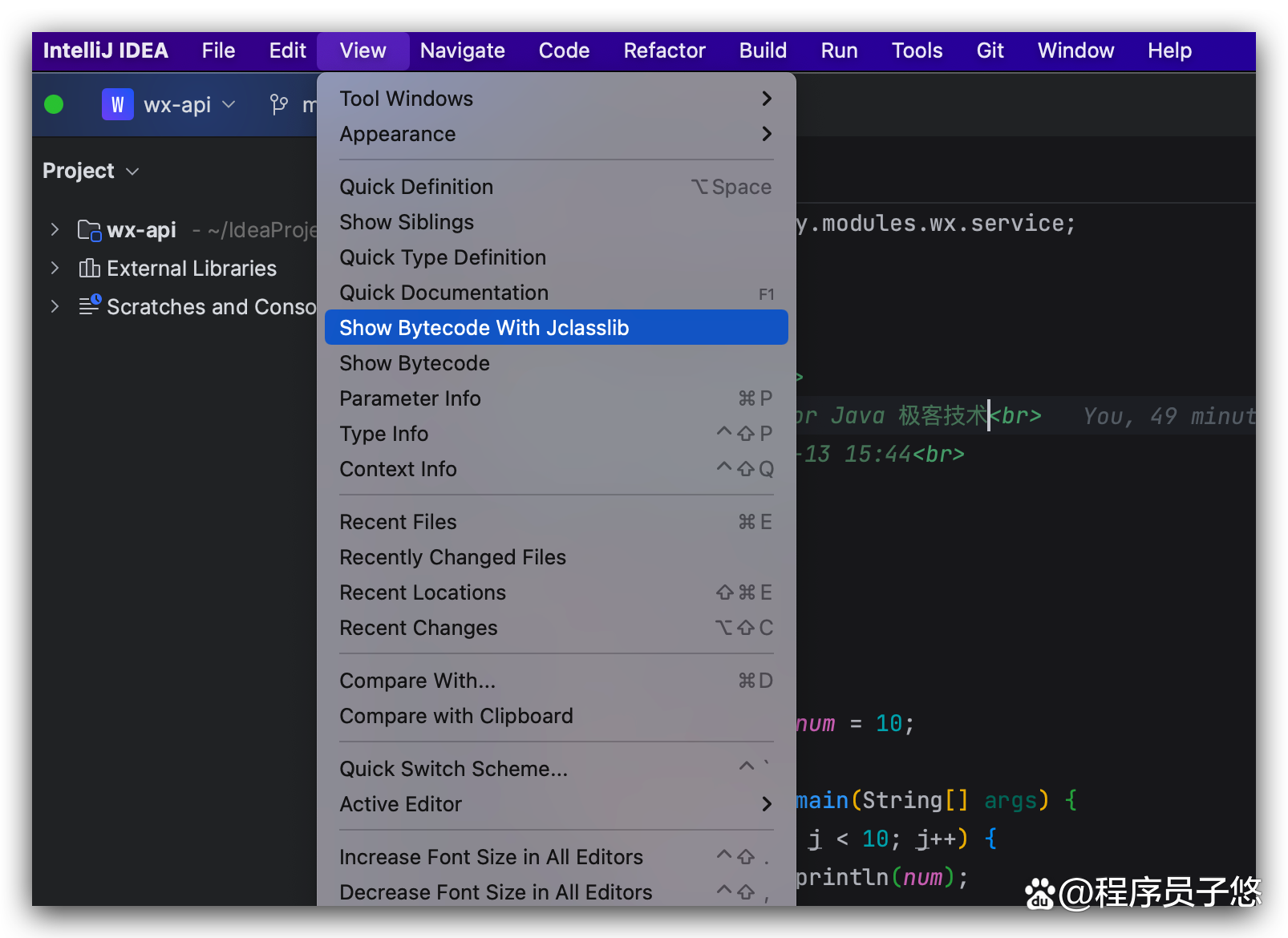
Task: Click the purple W project icon
Action: coord(117,104)
